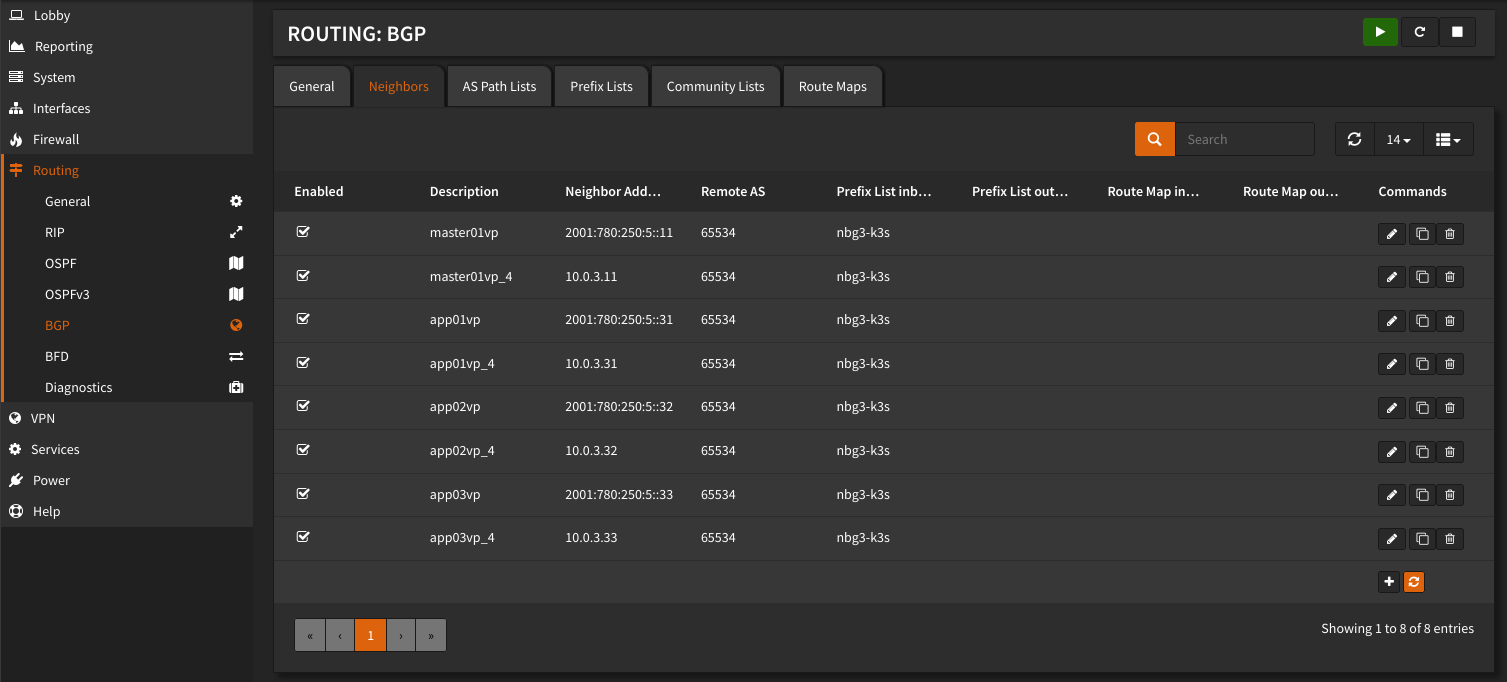This screenshot has width=1507, height=682.
Task: Toggle enabled checkbox for app02vp
Action: pos(303,406)
